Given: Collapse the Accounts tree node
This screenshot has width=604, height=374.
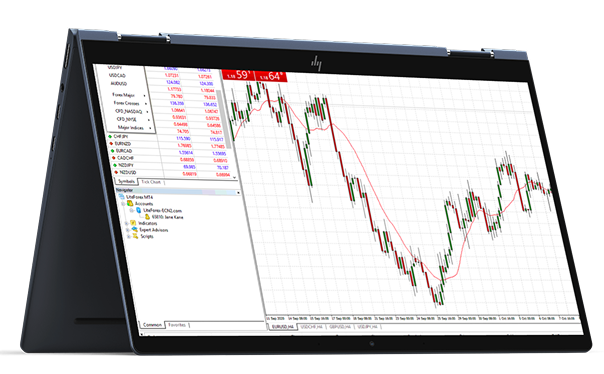Looking at the screenshot, I should (x=123, y=204).
